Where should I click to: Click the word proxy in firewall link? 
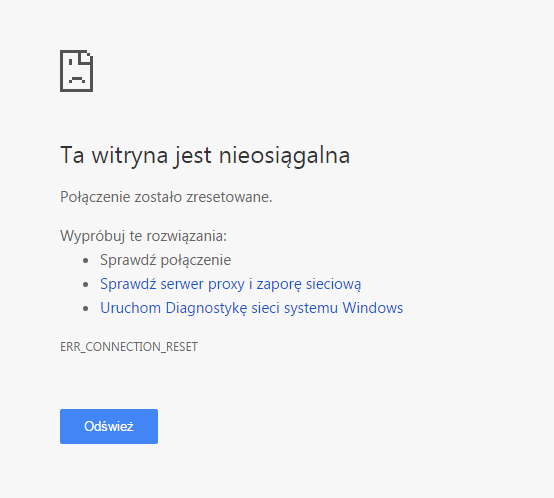point(226,285)
